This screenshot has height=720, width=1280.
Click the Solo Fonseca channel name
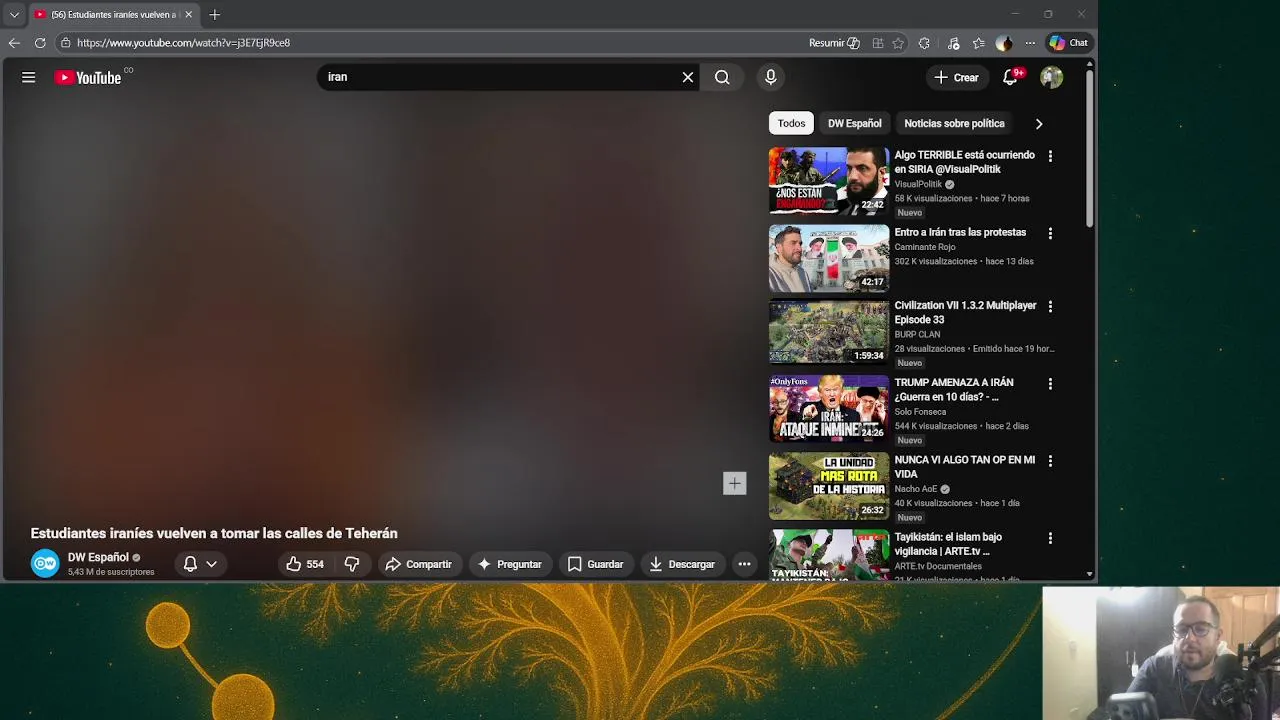tap(920, 412)
